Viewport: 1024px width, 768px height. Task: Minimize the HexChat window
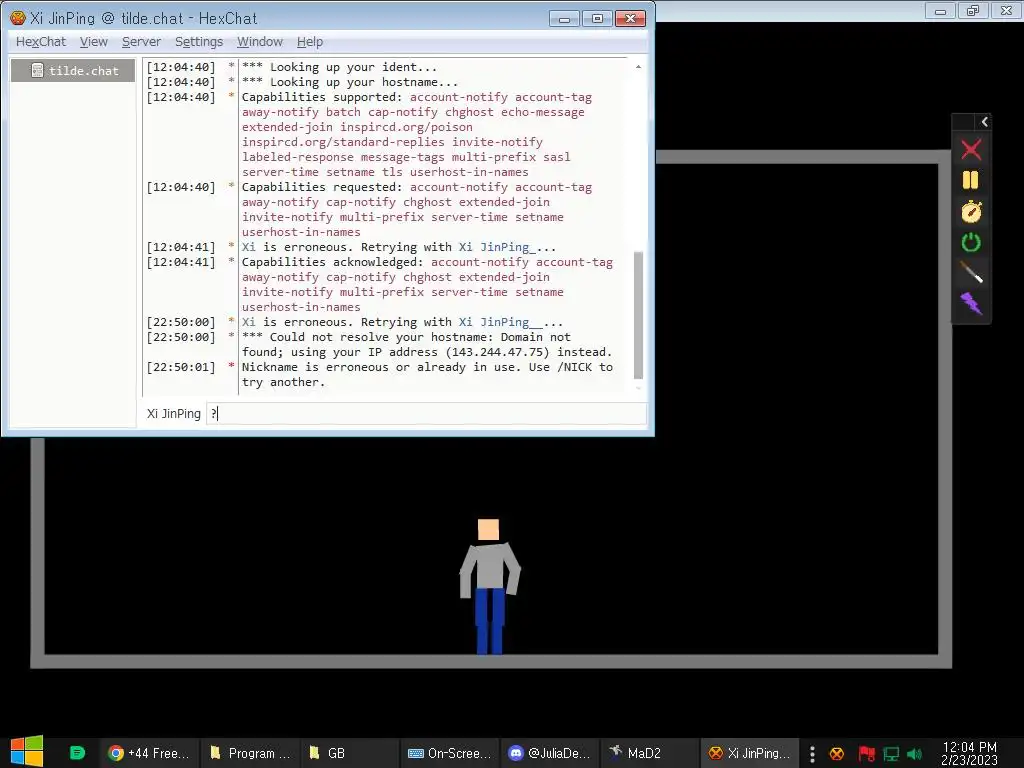(x=565, y=18)
